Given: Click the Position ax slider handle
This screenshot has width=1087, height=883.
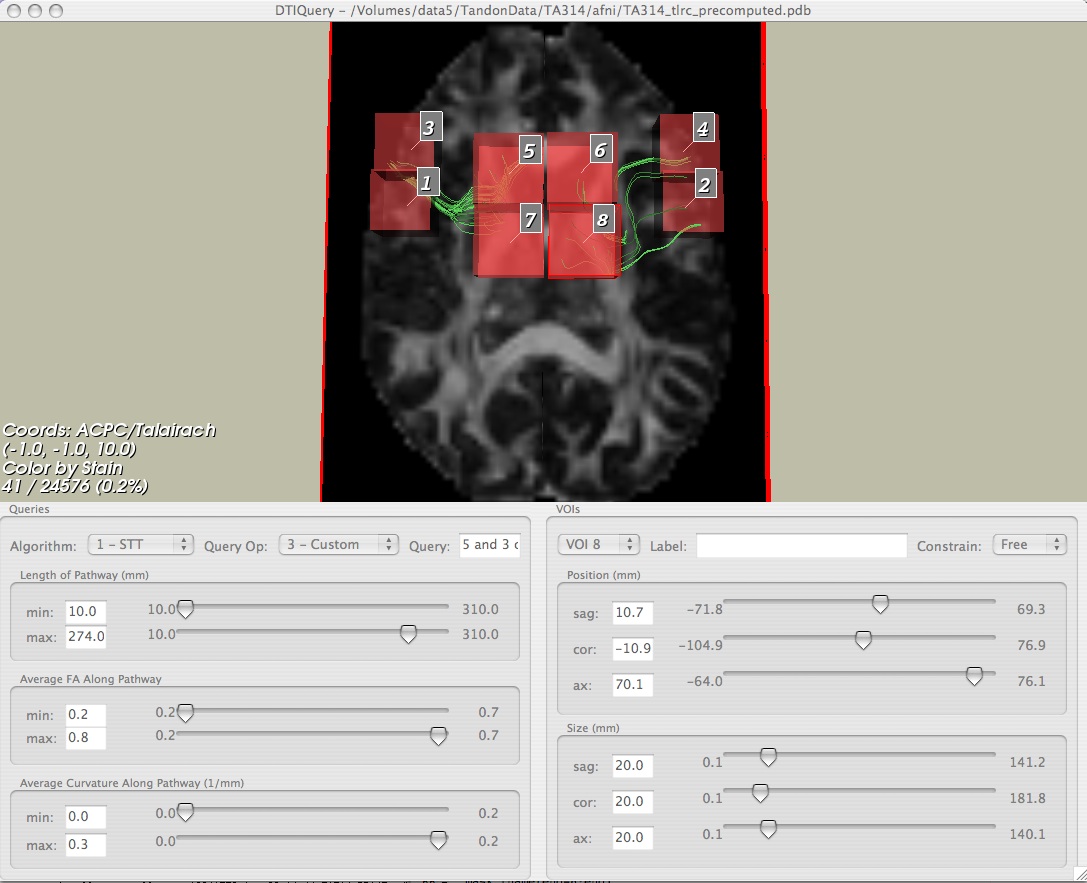Looking at the screenshot, I should (x=973, y=677).
